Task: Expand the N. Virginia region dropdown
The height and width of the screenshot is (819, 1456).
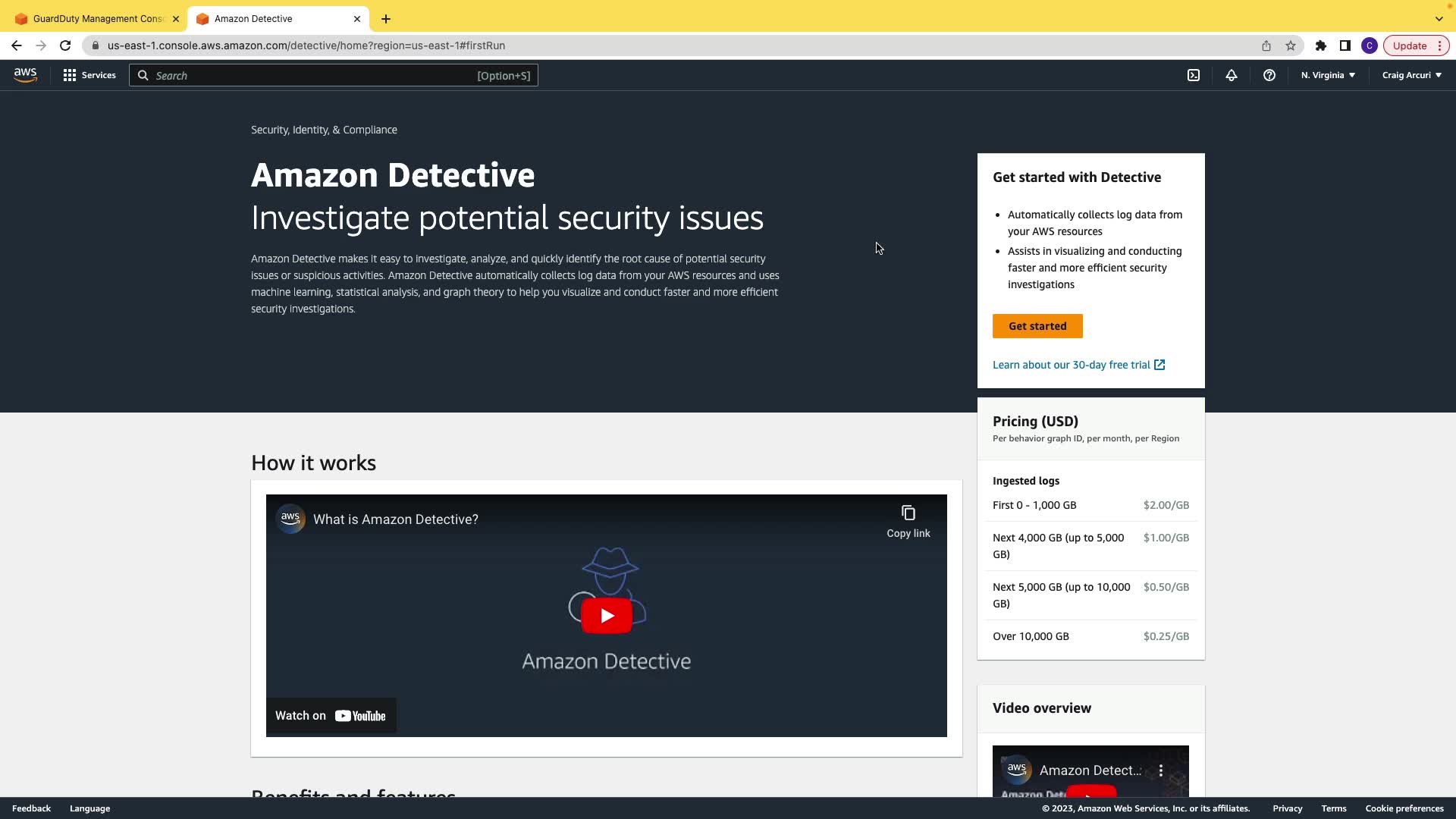Action: pos(1328,75)
